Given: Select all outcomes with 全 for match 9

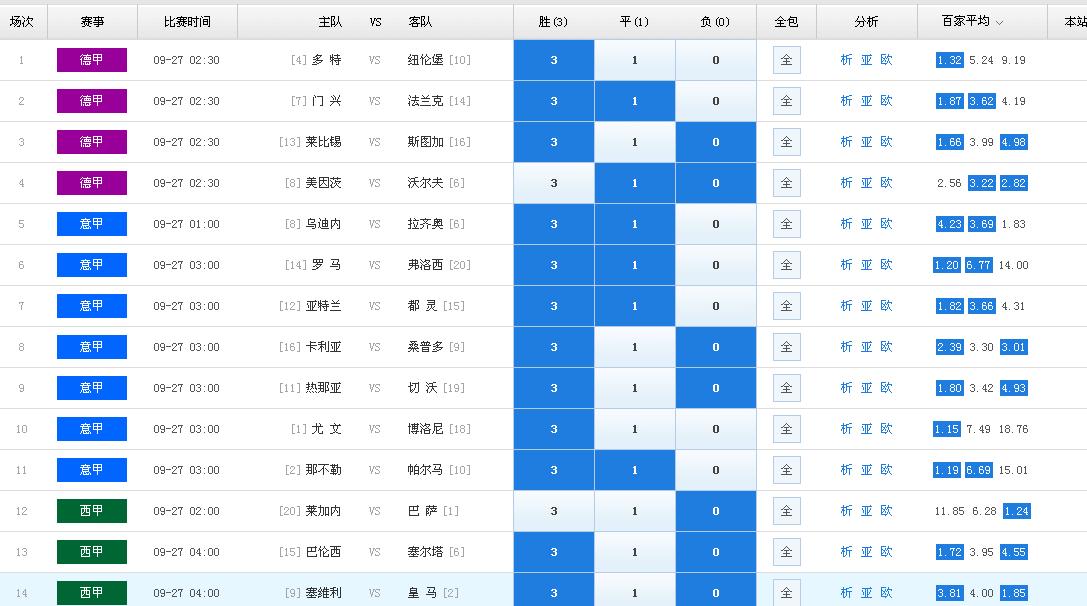Looking at the screenshot, I should tap(786, 388).
